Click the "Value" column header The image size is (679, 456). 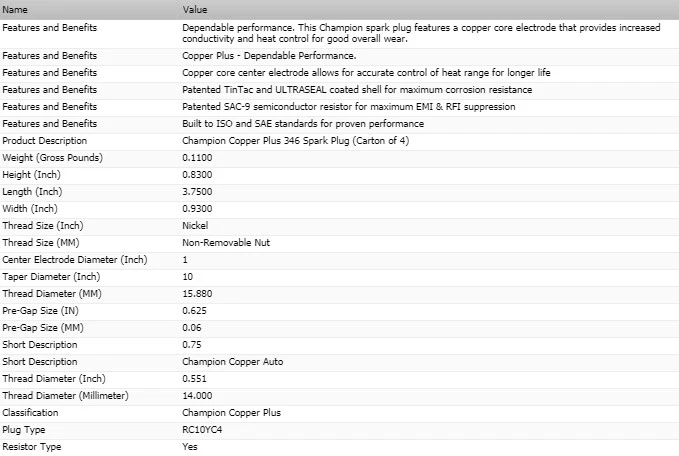pyautogui.click(x=194, y=10)
